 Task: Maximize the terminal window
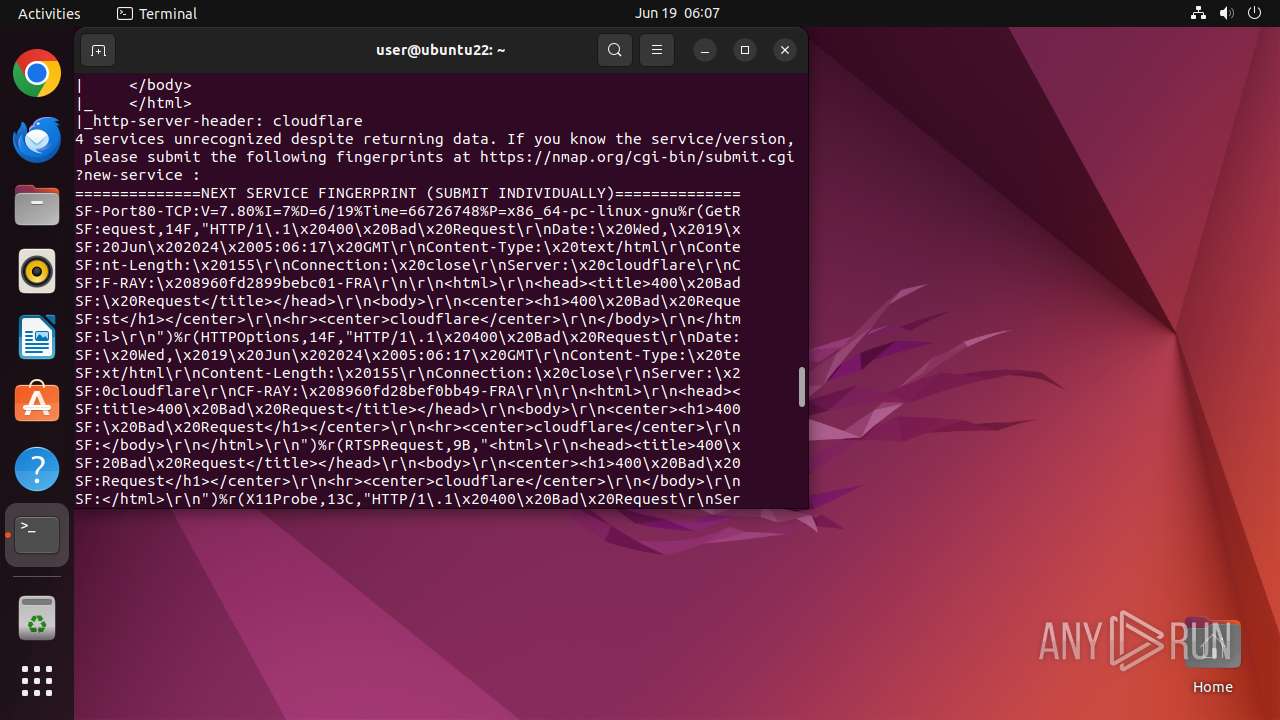pyautogui.click(x=745, y=50)
